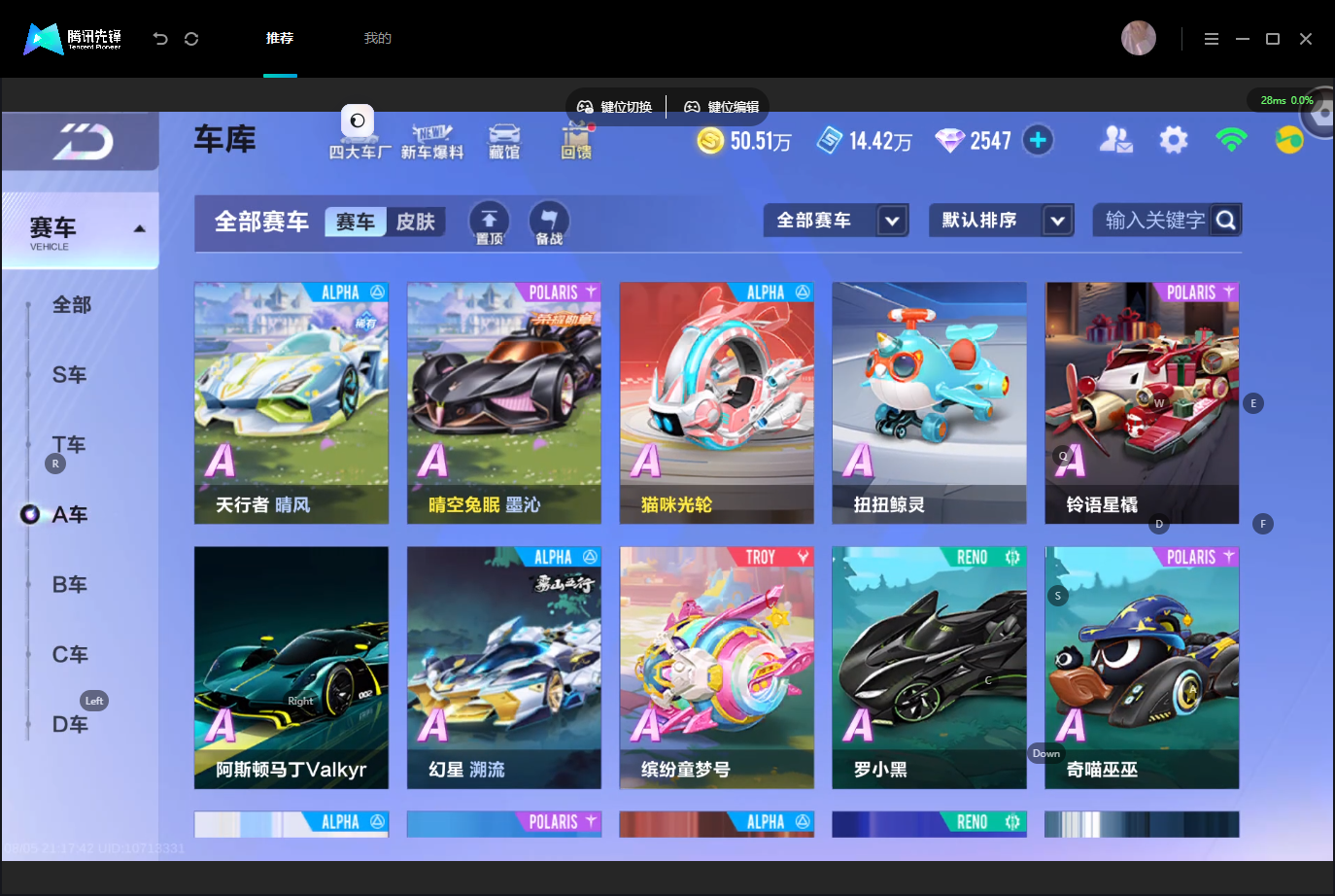
Task: Click the garage back logo button
Action: (82, 142)
